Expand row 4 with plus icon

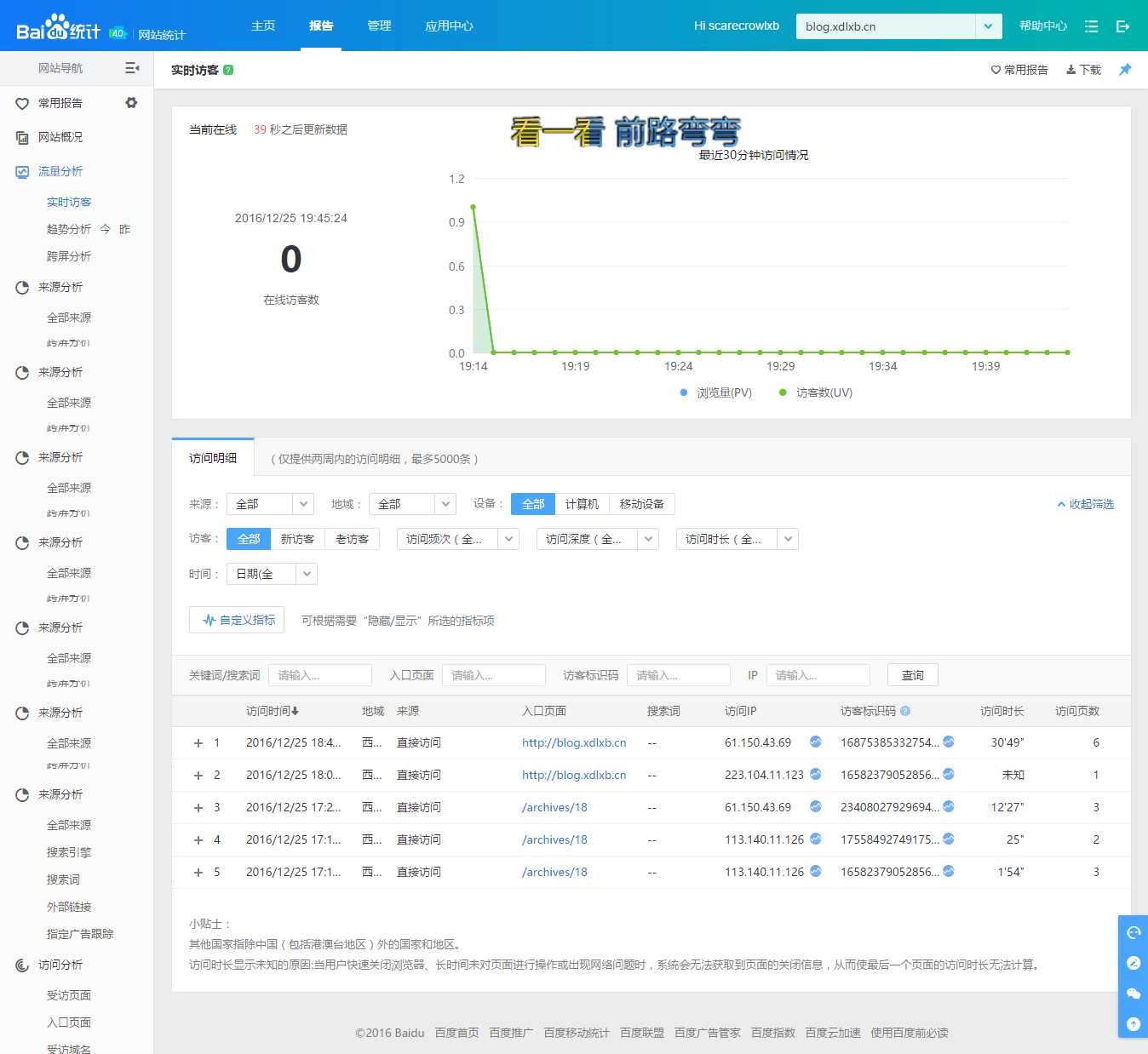(198, 840)
